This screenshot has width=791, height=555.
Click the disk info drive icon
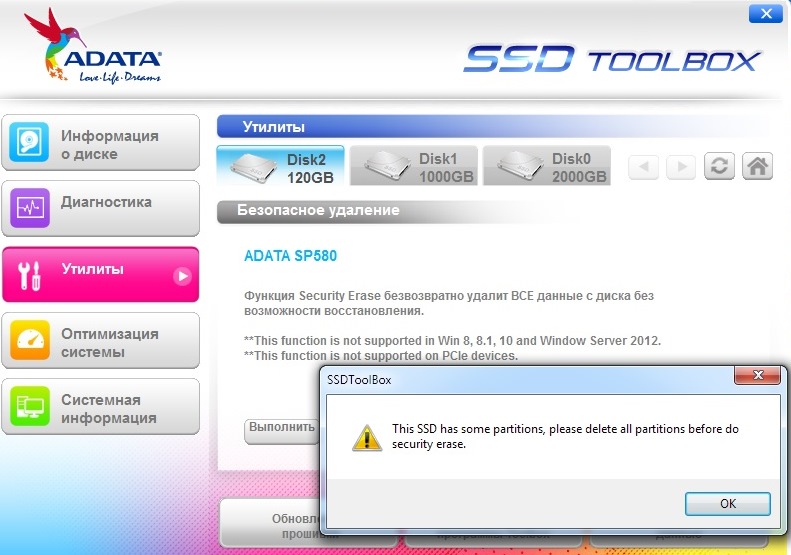click(29, 142)
